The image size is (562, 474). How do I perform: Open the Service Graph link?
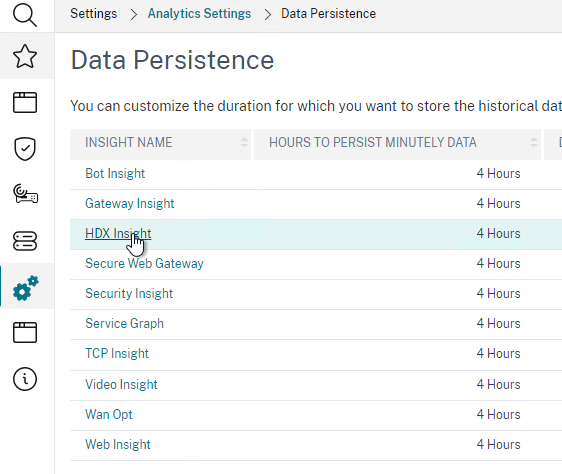124,323
